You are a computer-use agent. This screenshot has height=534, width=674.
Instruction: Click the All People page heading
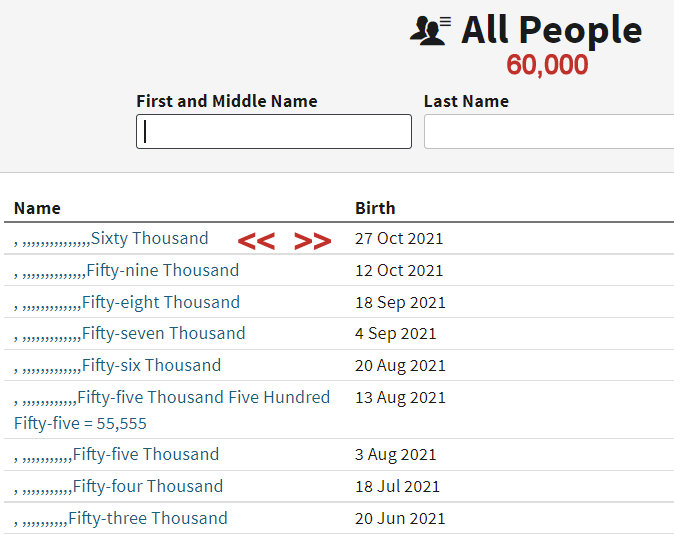pyautogui.click(x=551, y=30)
